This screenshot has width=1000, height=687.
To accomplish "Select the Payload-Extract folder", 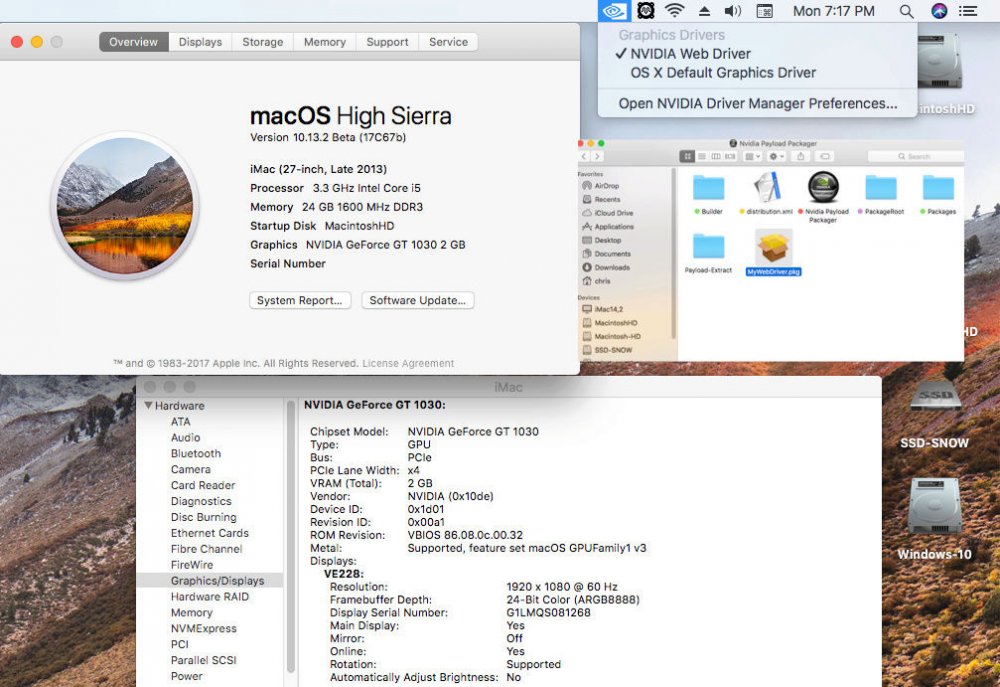I will (x=709, y=253).
